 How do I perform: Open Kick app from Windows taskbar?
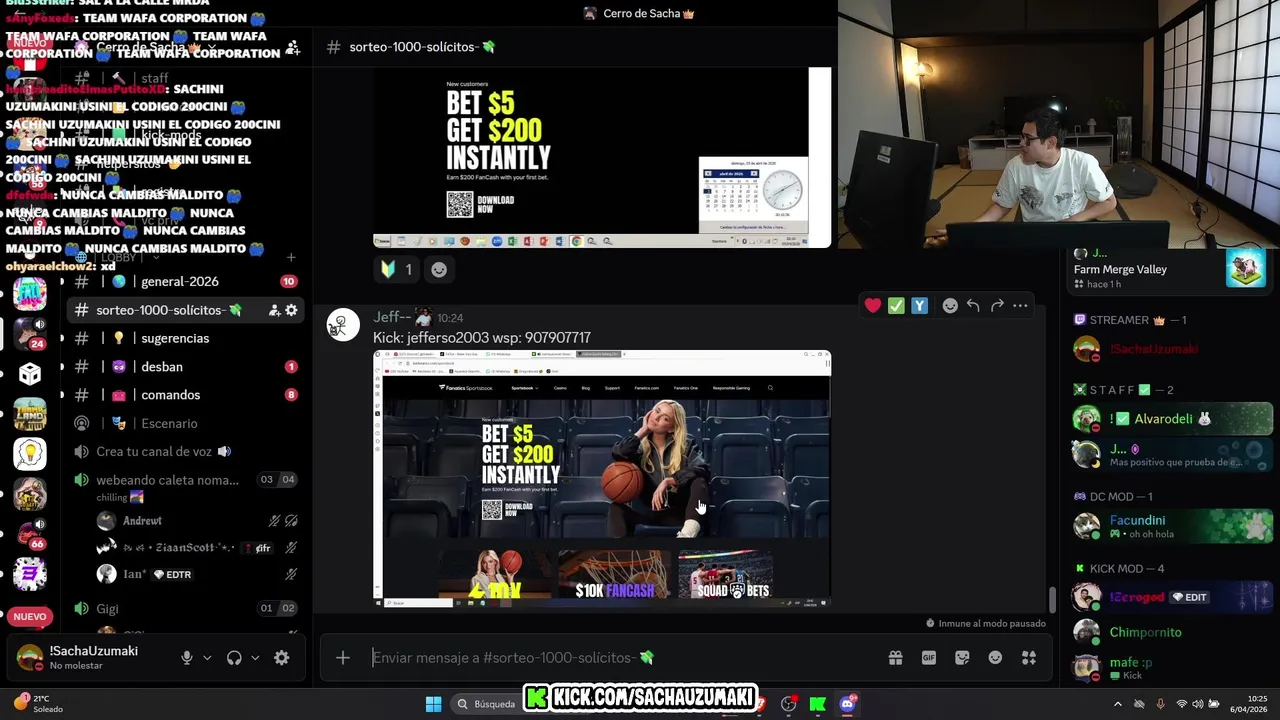pos(818,704)
